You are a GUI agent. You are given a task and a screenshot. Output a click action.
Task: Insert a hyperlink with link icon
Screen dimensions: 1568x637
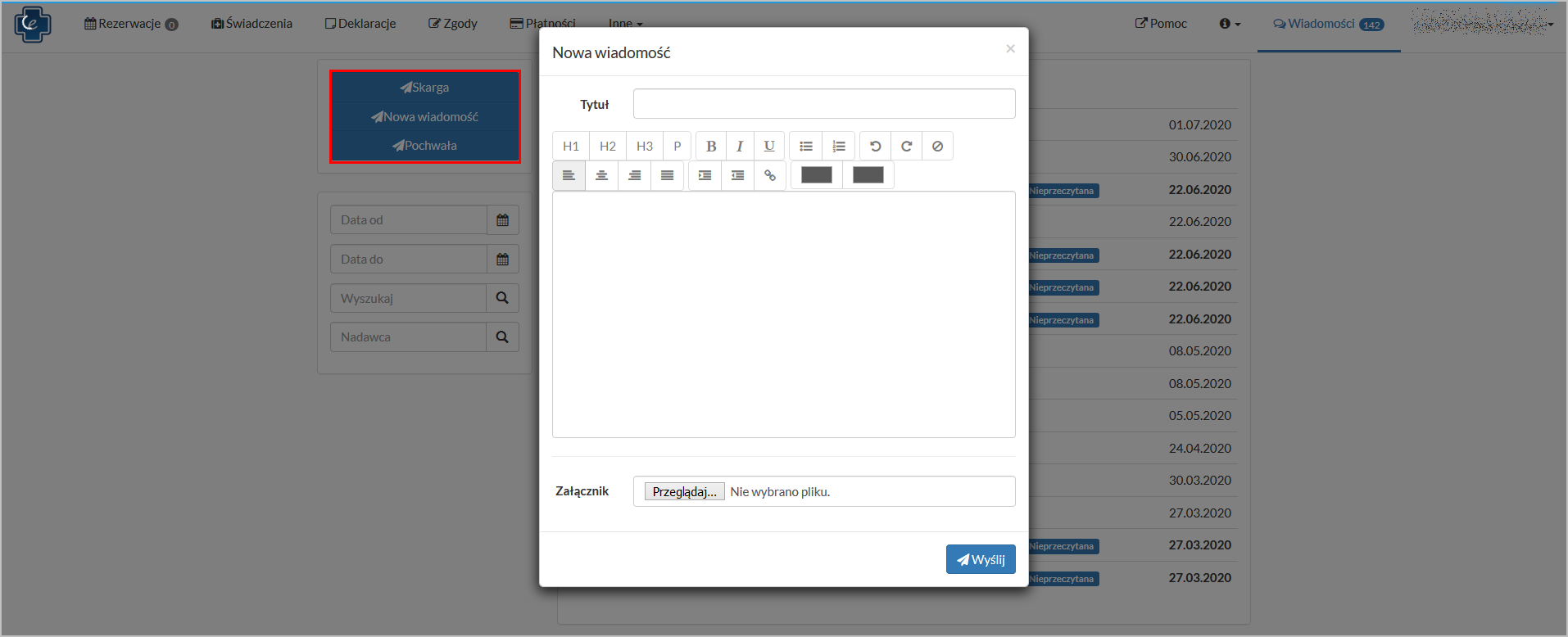(x=770, y=175)
